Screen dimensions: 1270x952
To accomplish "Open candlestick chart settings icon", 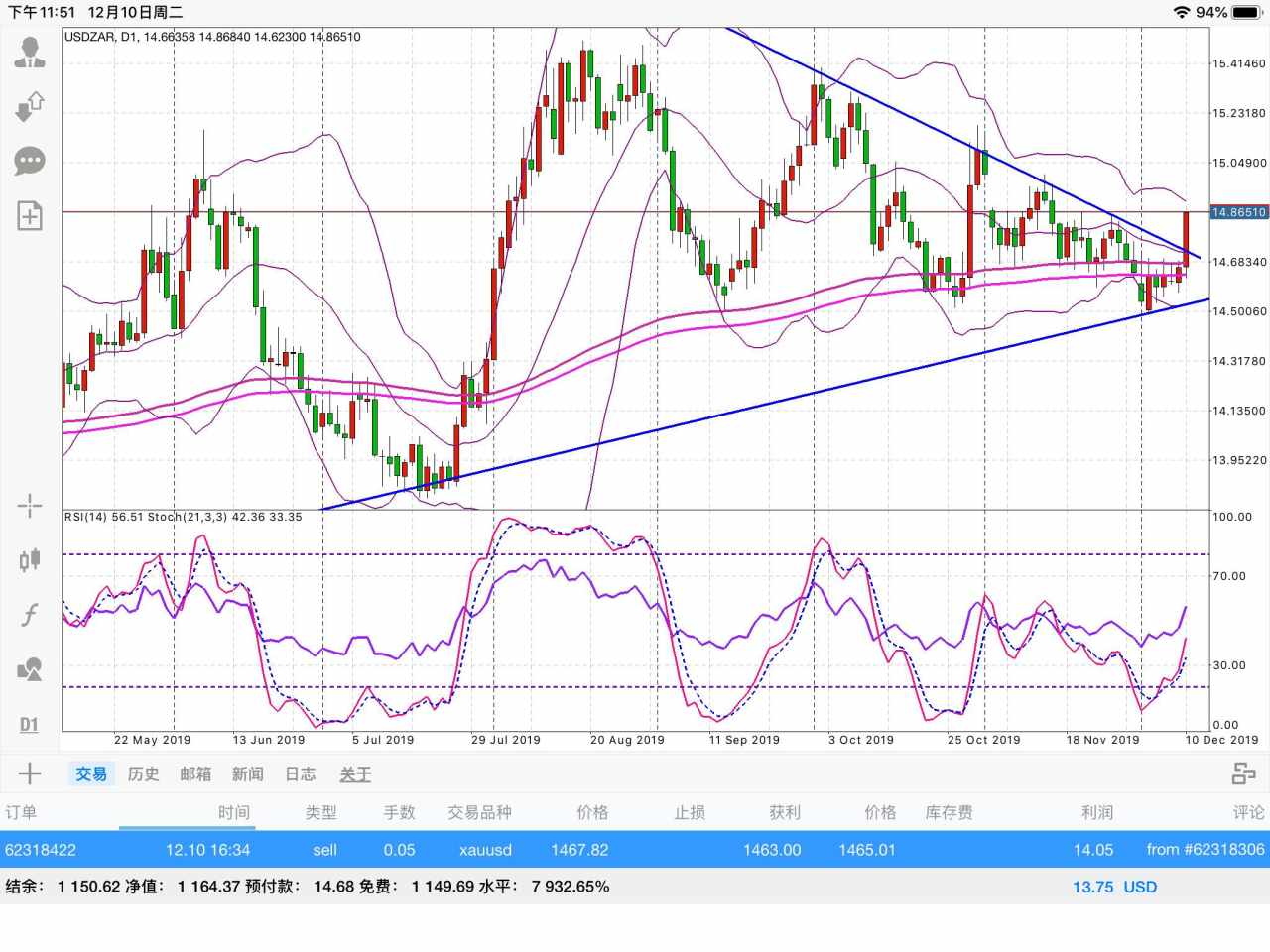I will tap(30, 560).
